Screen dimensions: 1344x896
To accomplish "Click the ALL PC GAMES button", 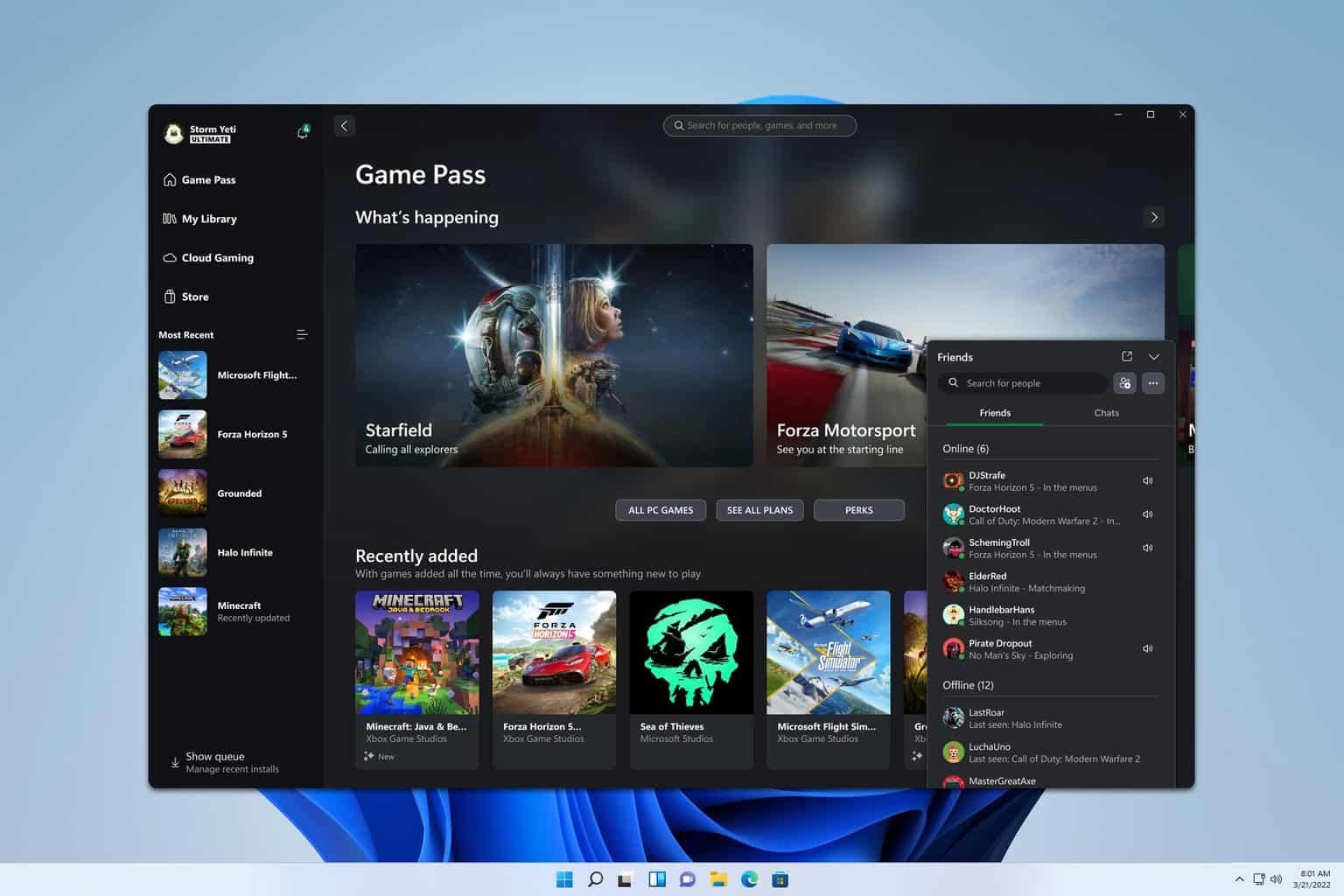I will 661,510.
